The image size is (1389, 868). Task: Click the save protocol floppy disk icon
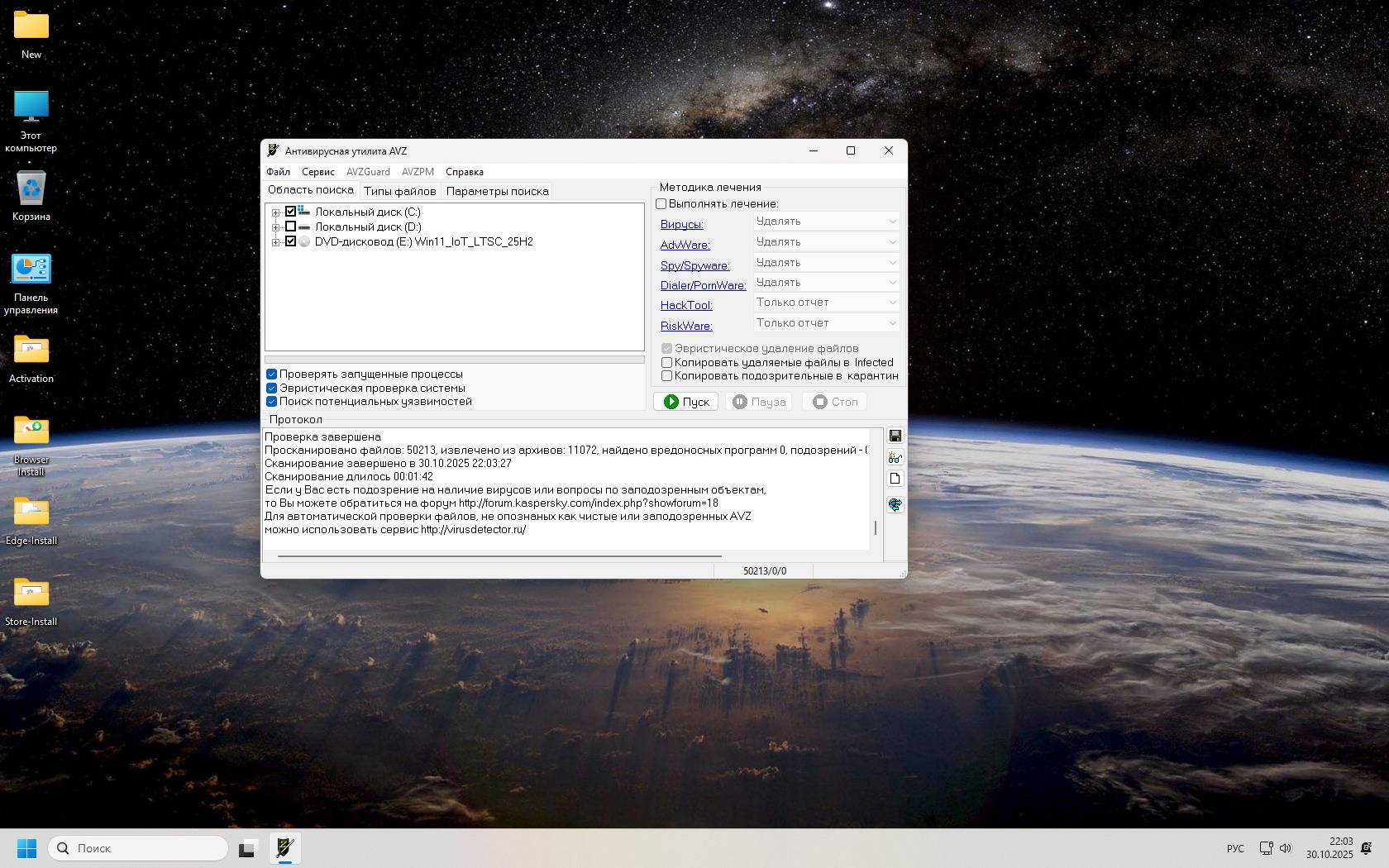coord(895,436)
